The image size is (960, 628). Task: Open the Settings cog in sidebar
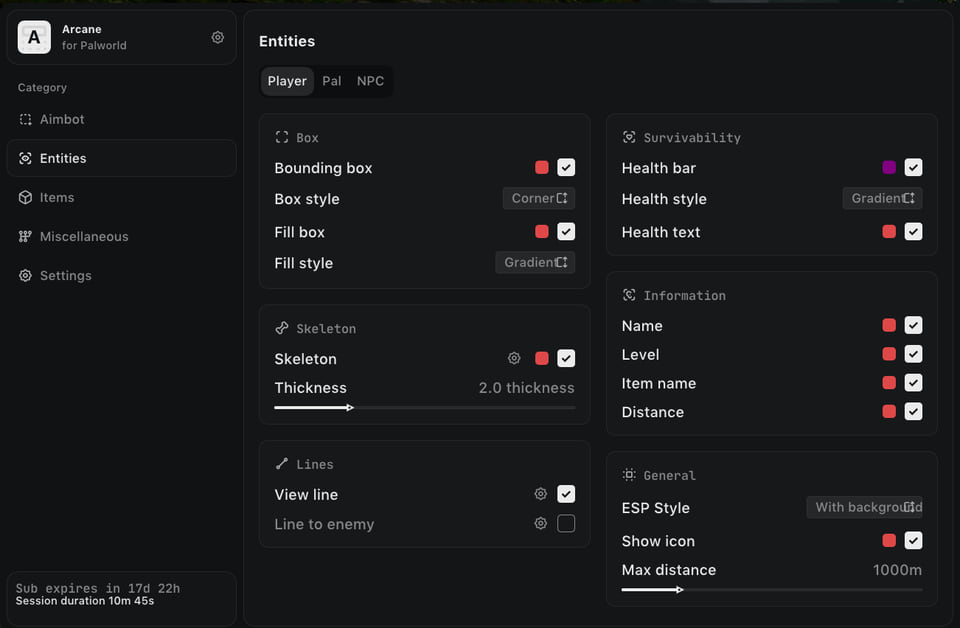[x=25, y=275]
